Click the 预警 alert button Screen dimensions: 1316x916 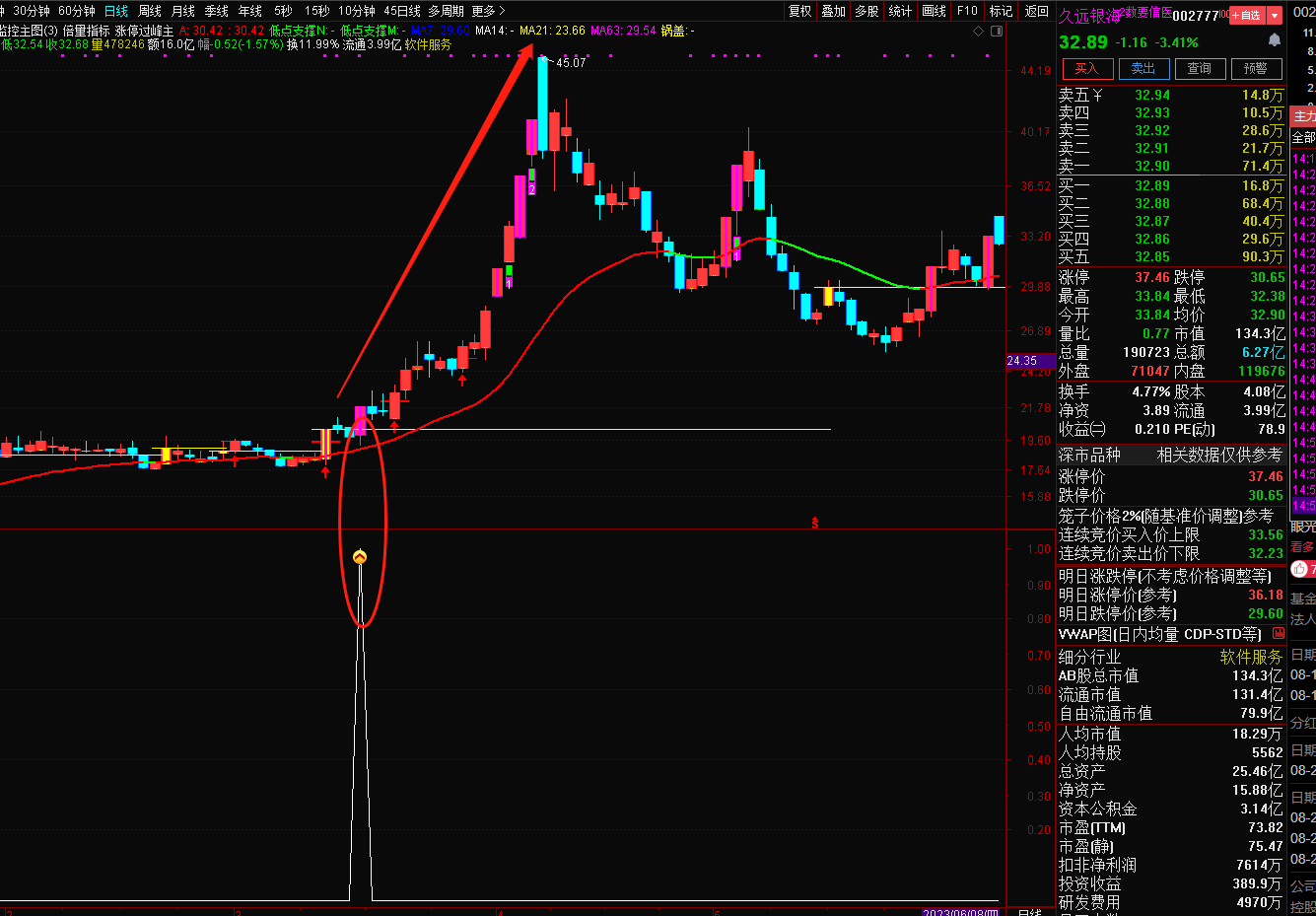click(1256, 69)
